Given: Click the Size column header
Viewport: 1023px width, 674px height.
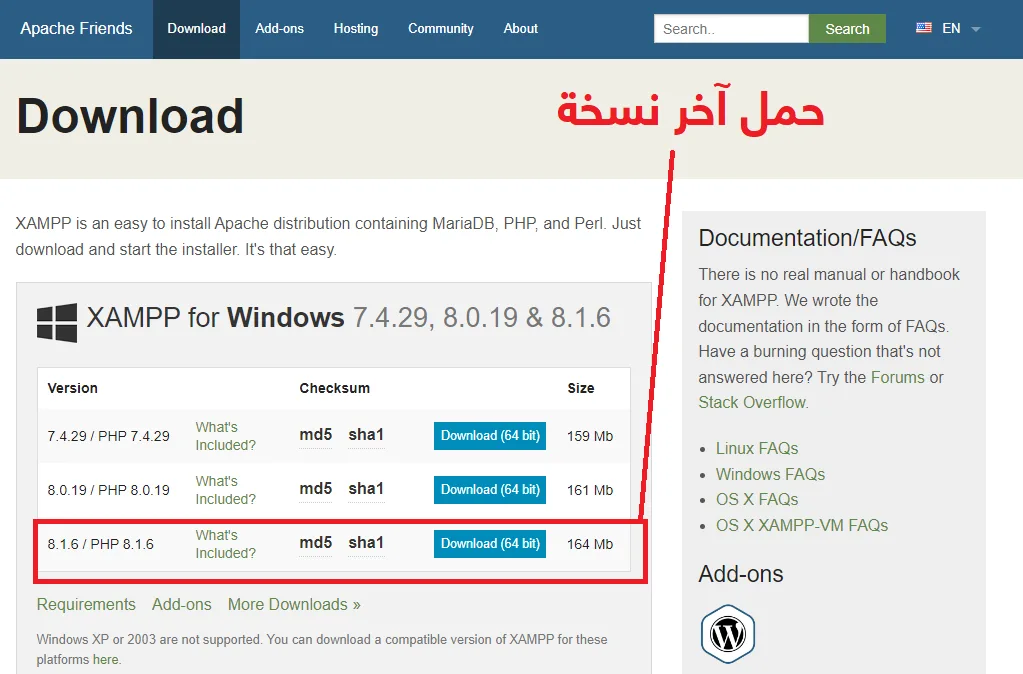Looking at the screenshot, I should 581,388.
